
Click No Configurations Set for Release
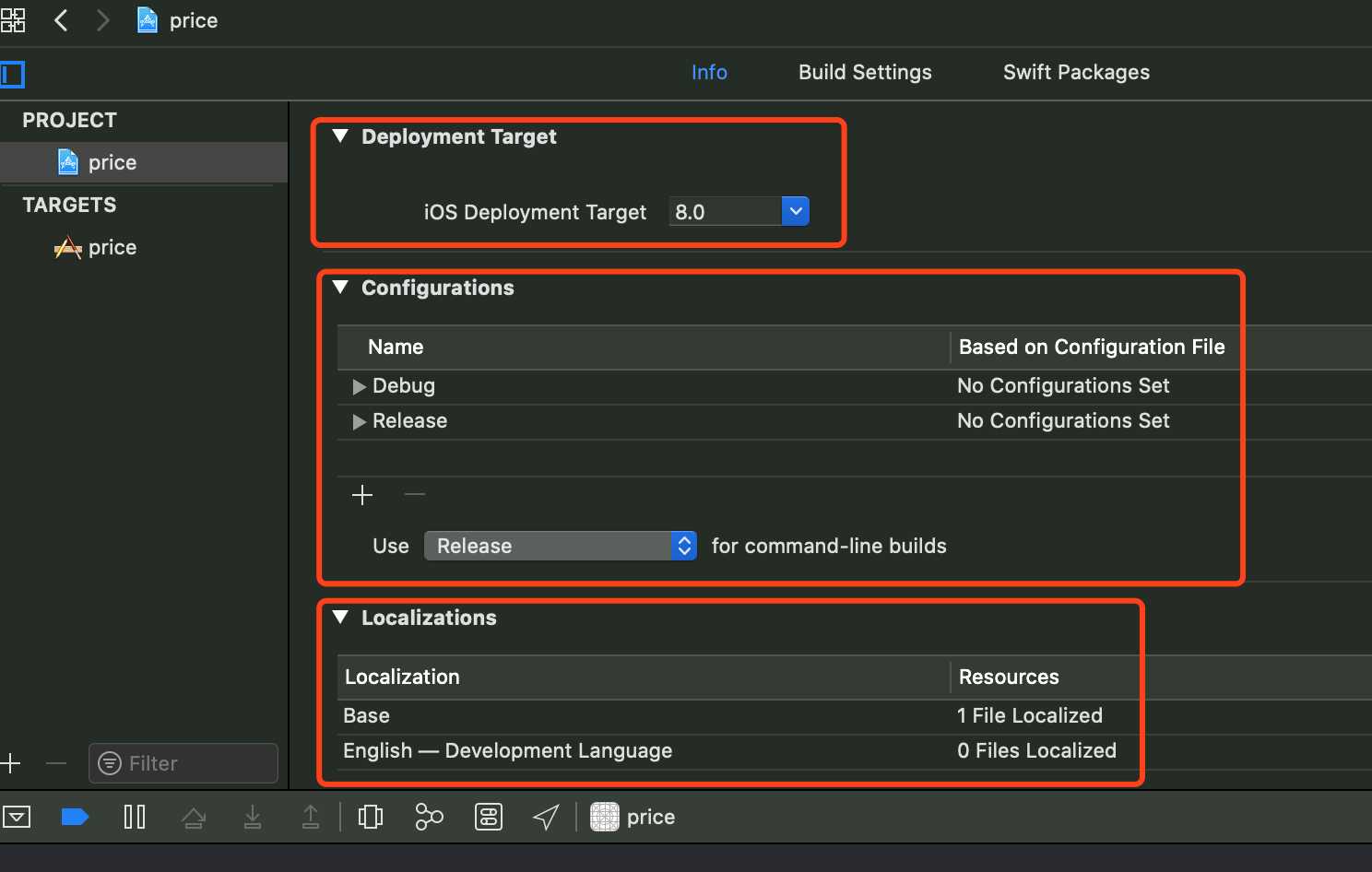(1063, 420)
